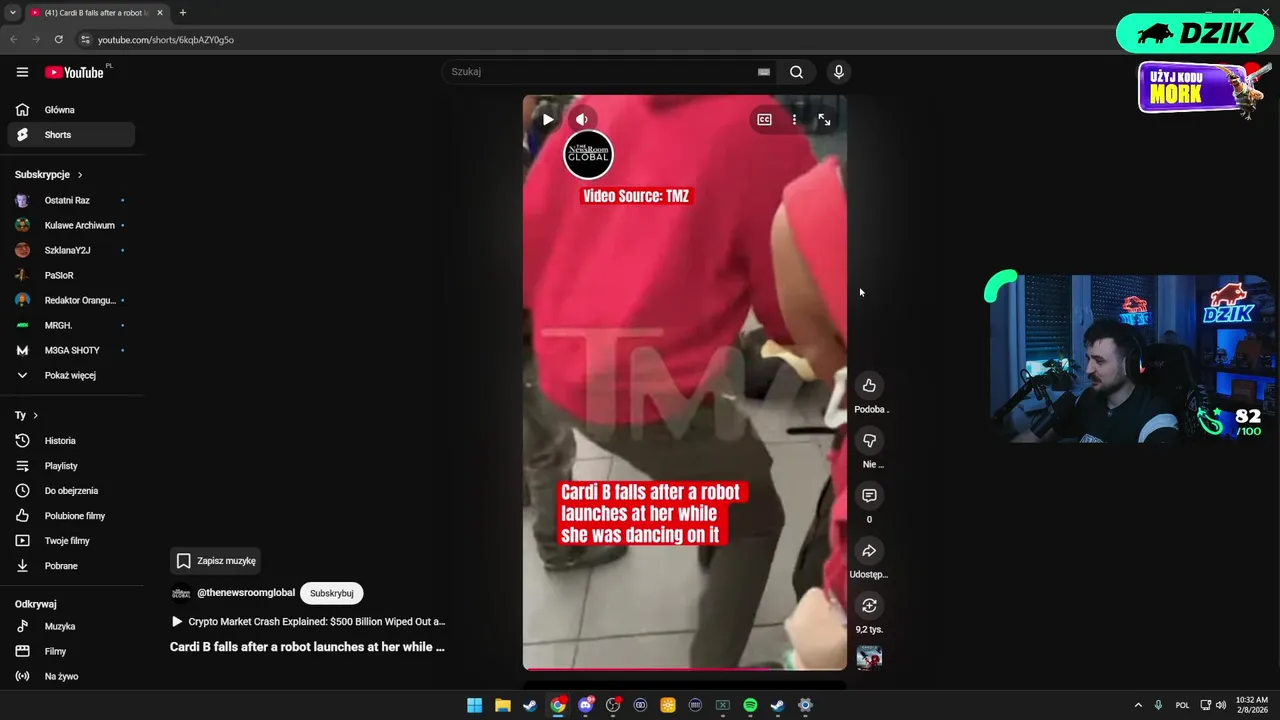Expand Pokaż więcej subscriptions list
This screenshot has width=1280, height=720.
tap(71, 375)
